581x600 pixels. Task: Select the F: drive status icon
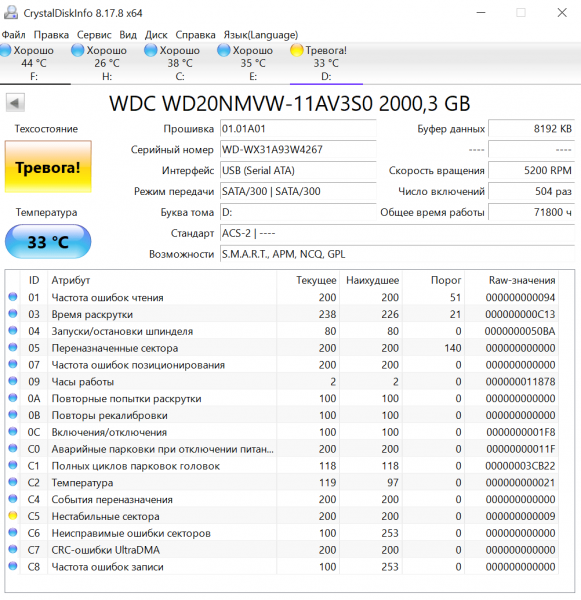(6, 50)
